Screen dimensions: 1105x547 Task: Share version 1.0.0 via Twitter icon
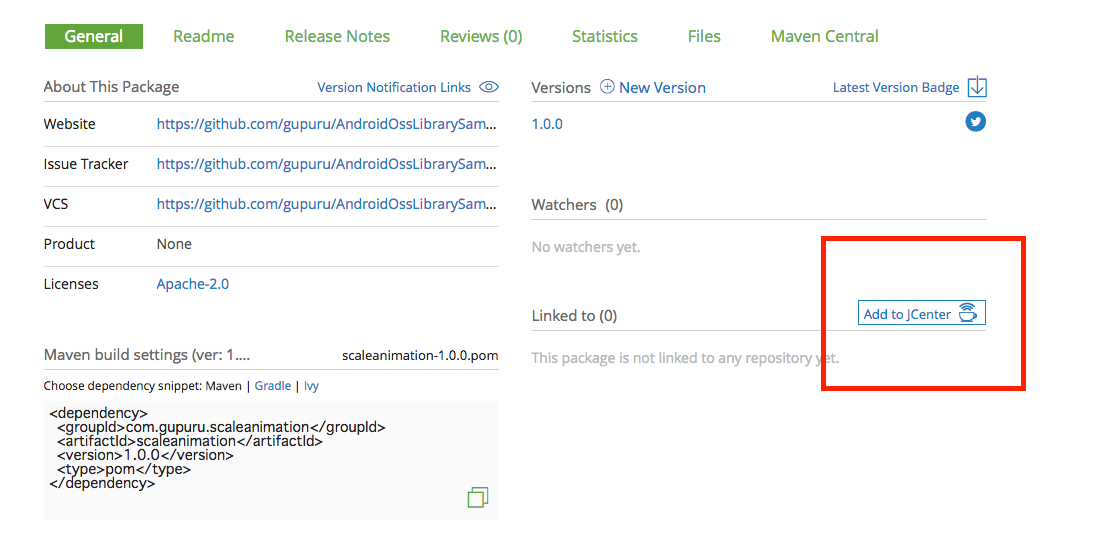click(x=975, y=122)
